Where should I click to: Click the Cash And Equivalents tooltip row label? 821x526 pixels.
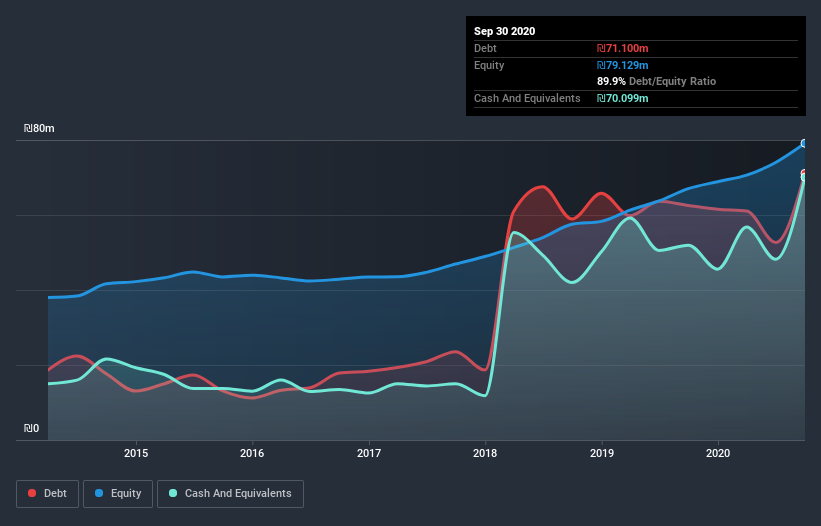point(527,98)
